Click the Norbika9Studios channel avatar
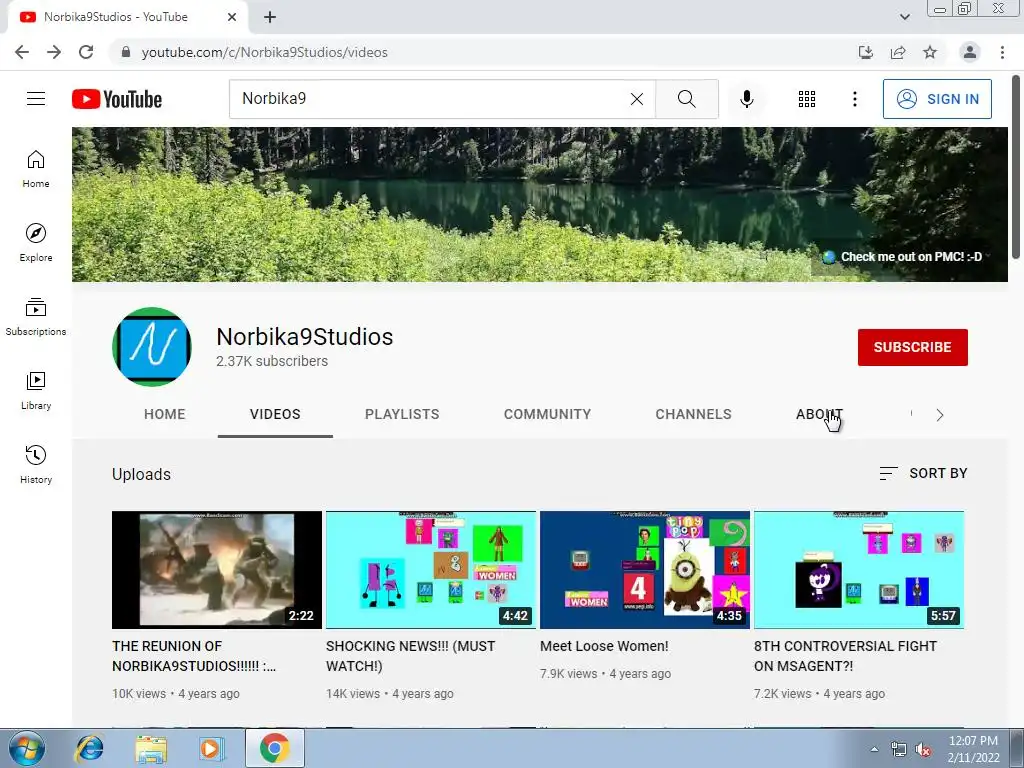The width and height of the screenshot is (1024, 768). click(x=152, y=347)
